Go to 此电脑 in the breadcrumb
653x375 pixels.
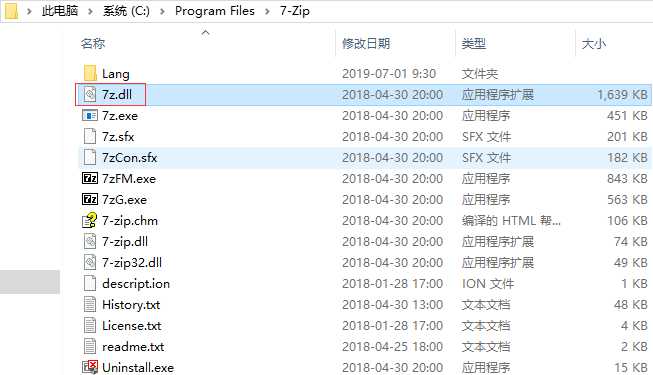pyautogui.click(x=60, y=11)
